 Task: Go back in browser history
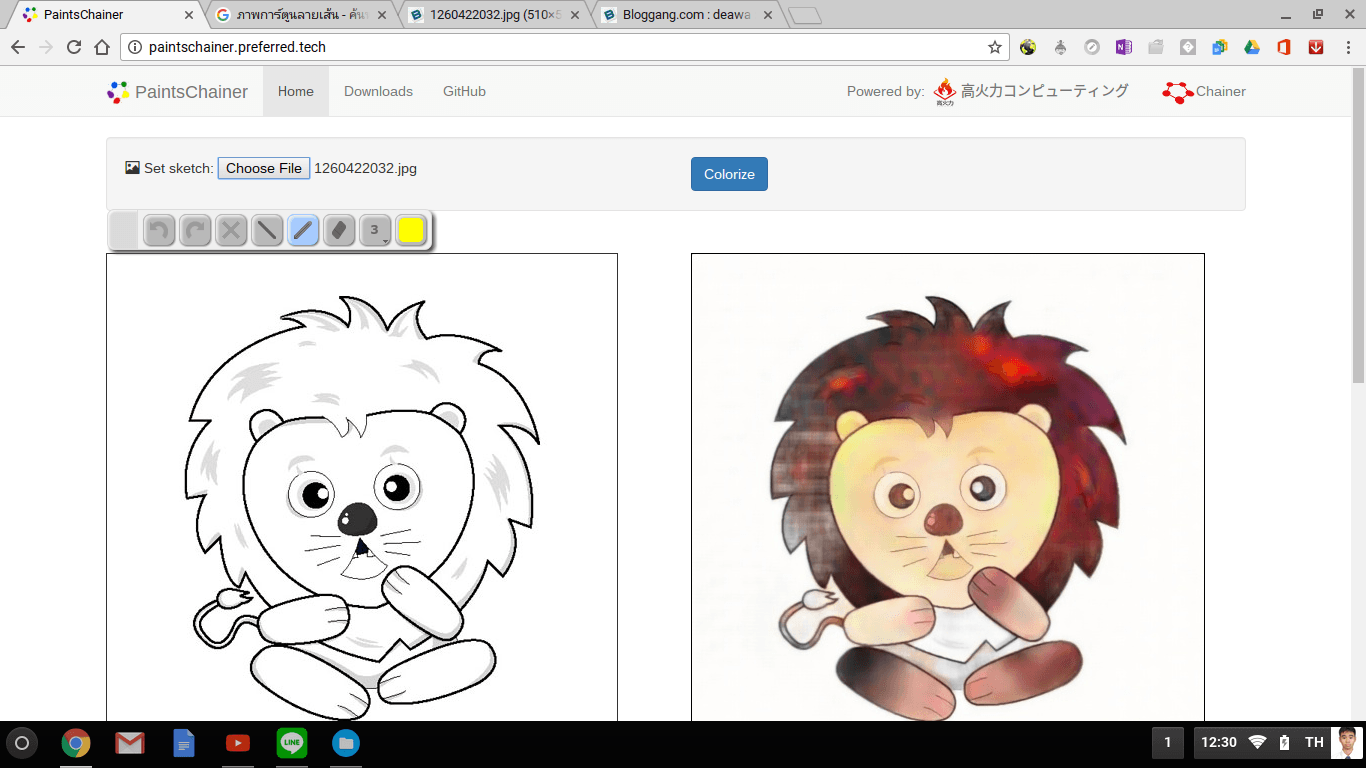tap(18, 47)
